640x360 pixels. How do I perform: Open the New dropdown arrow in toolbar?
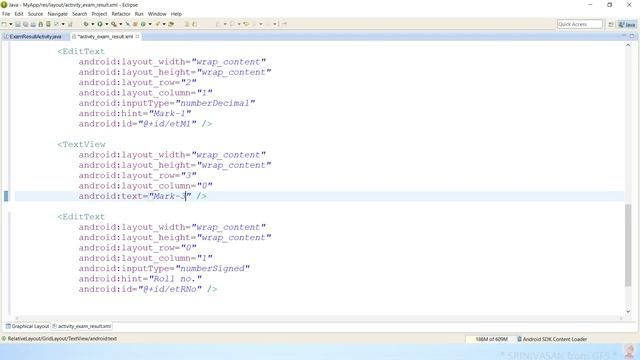pos(11,24)
